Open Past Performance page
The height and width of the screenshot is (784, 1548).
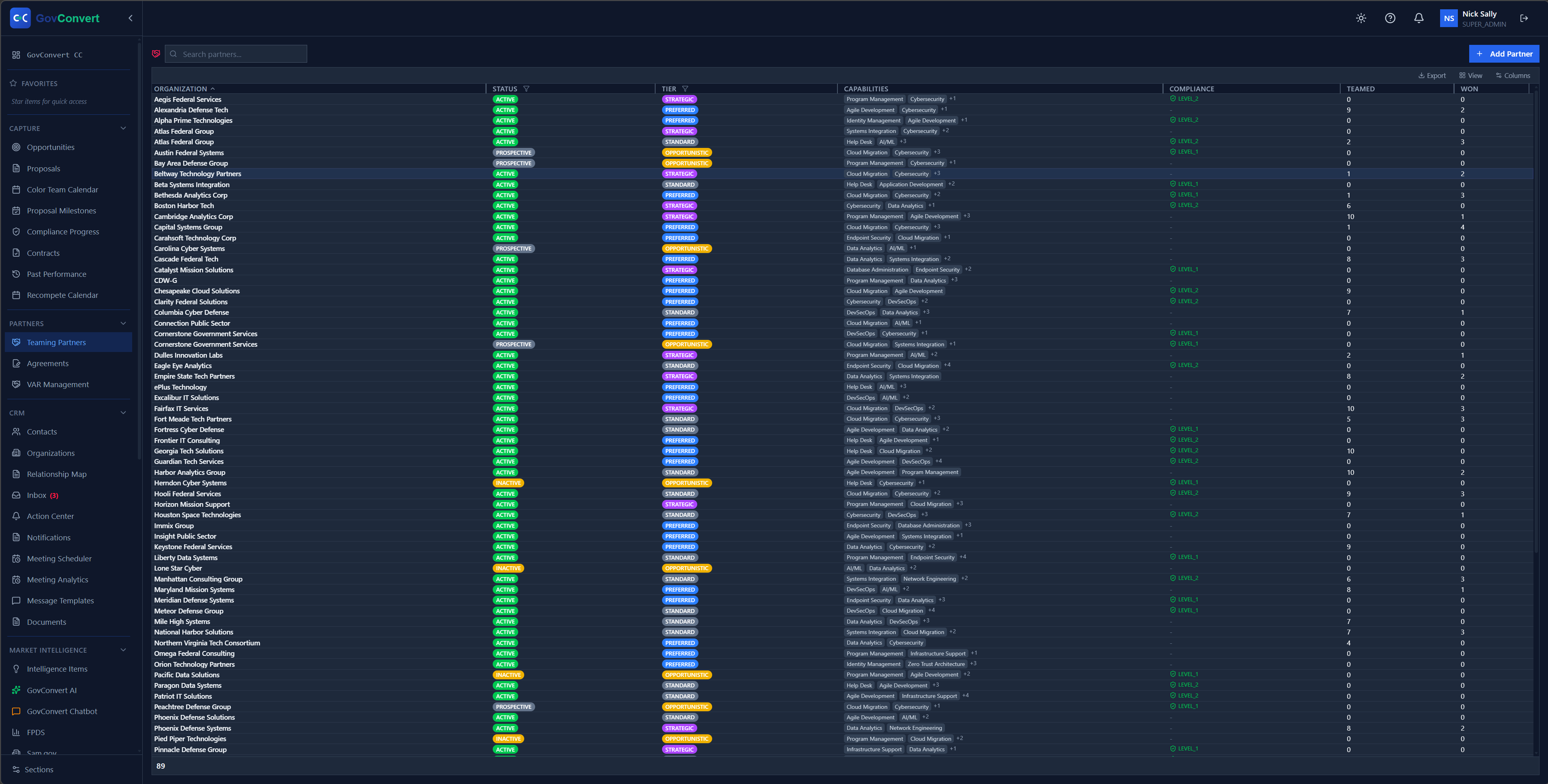(x=57, y=274)
